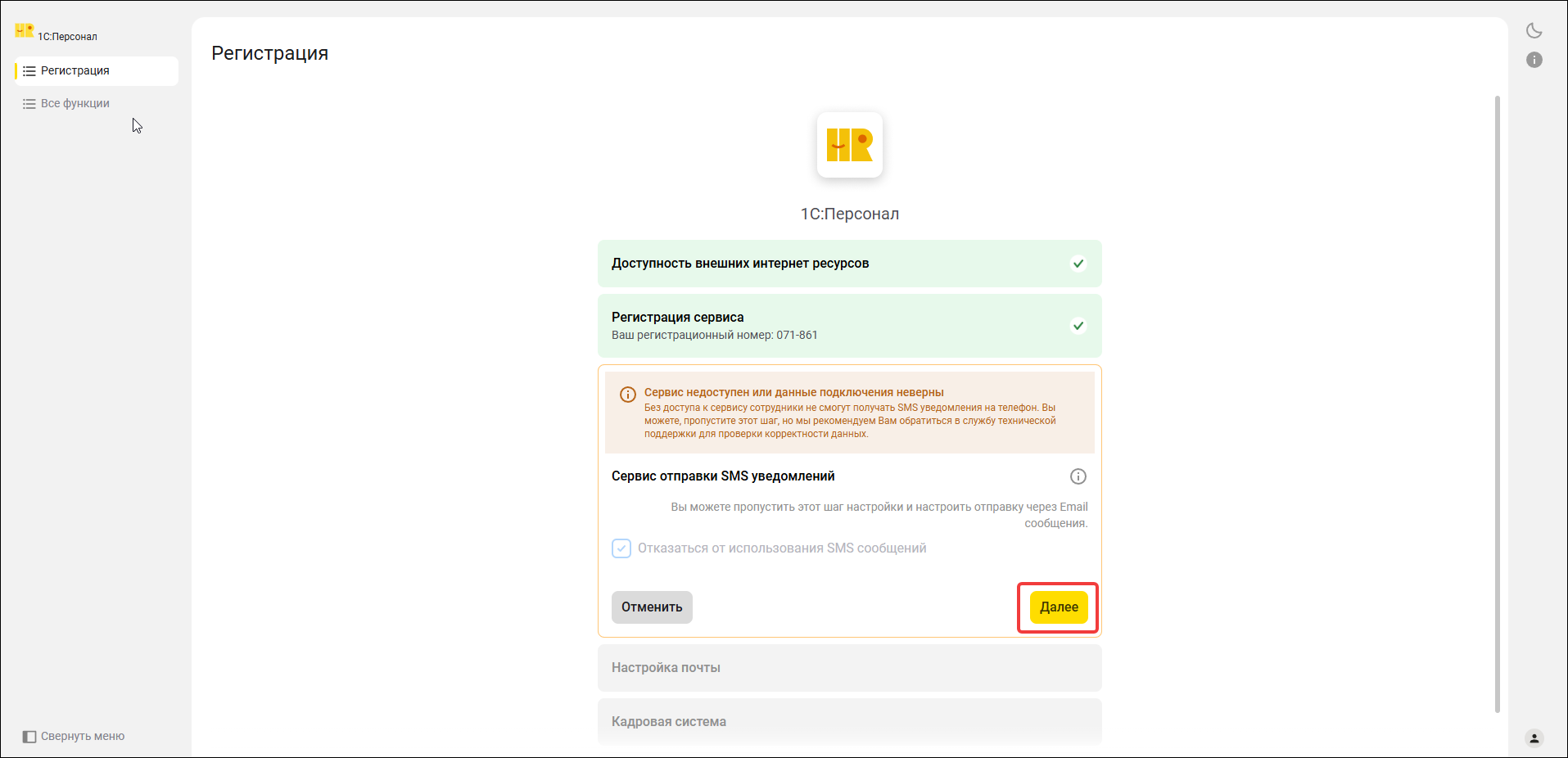
Task: Toggle Отказаться от использования SMS сообщений checkbox
Action: (x=621, y=548)
